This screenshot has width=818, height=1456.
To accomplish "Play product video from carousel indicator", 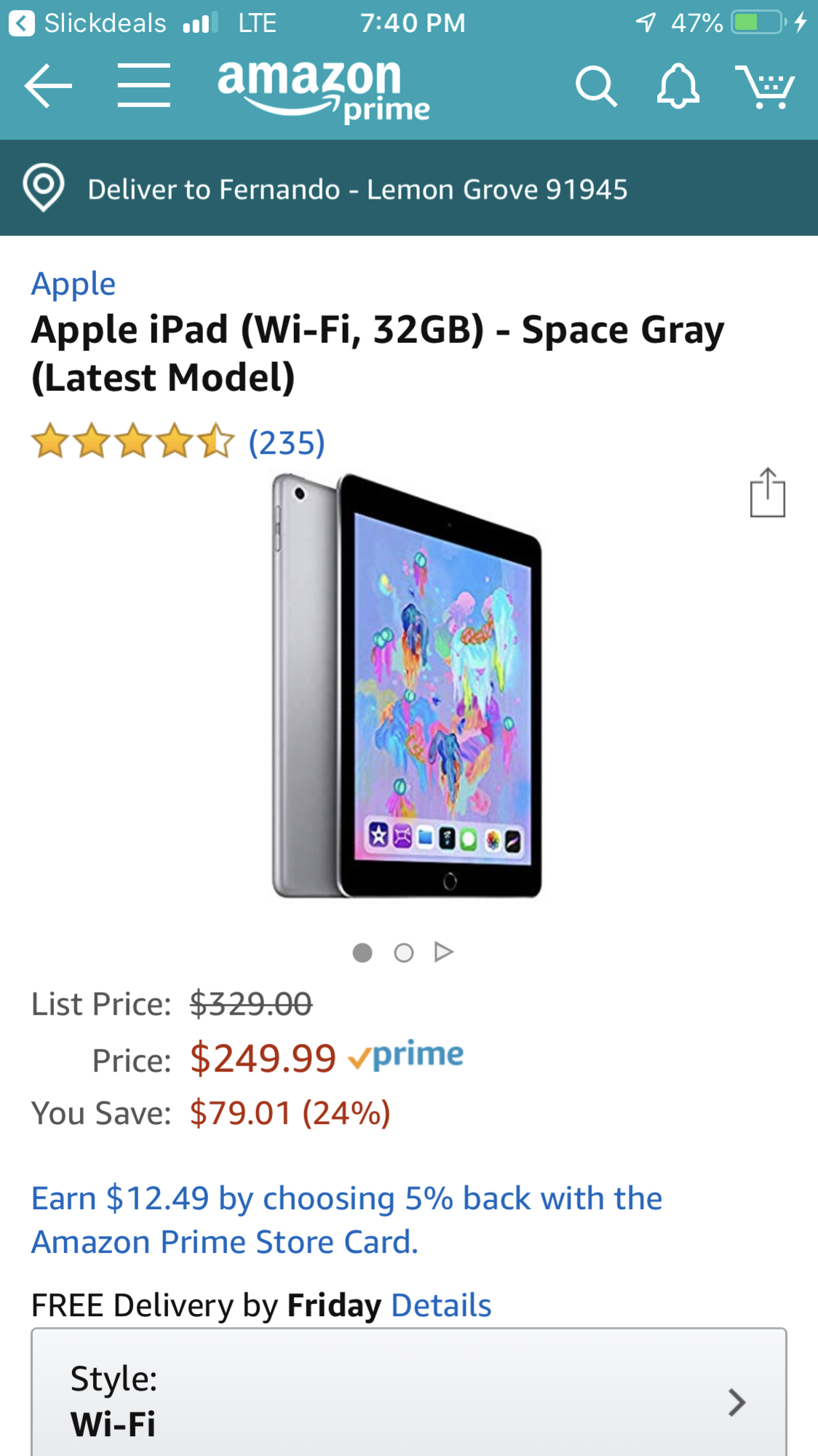I will pos(444,952).
